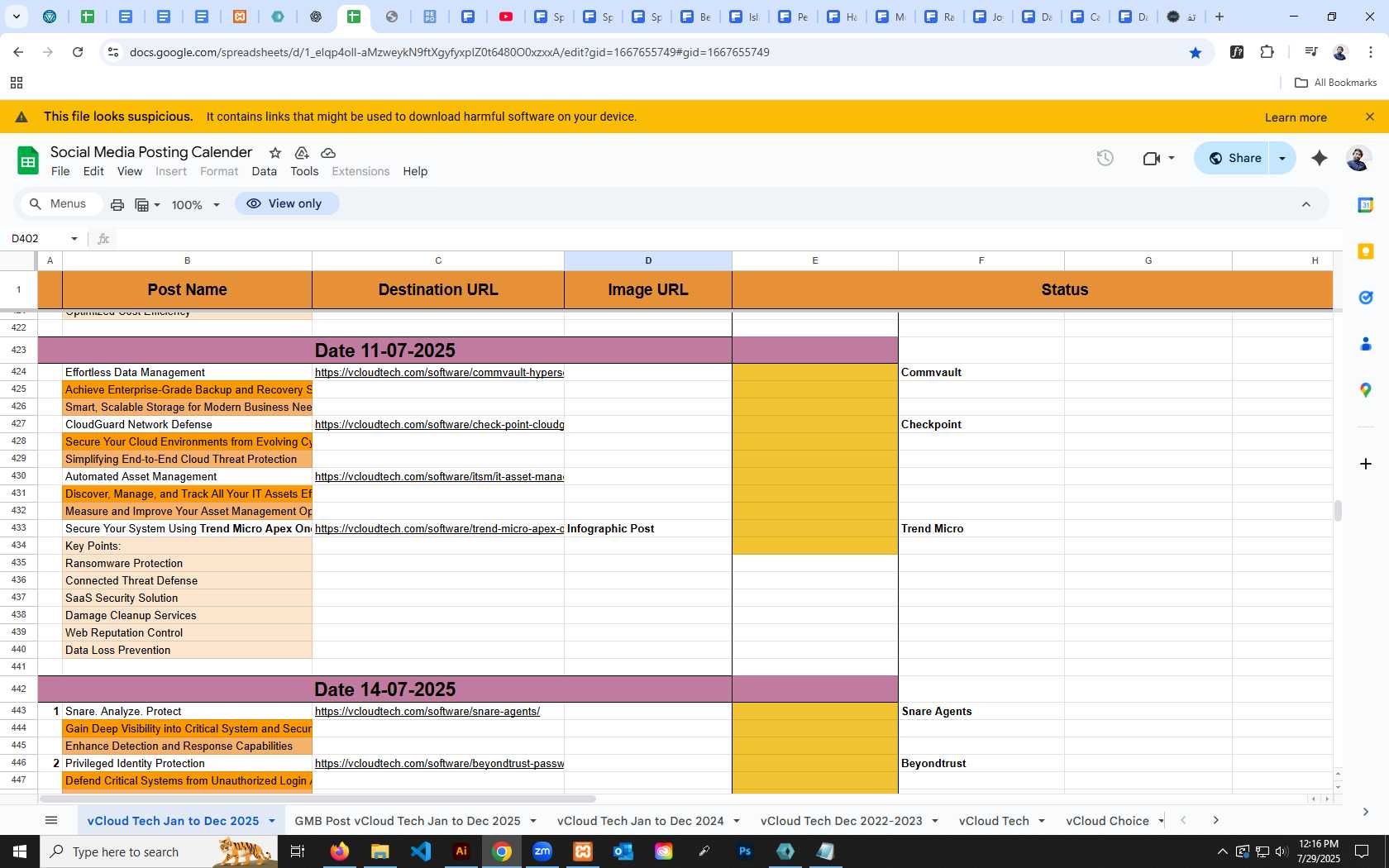Expand the Share options dropdown arrow
Image resolution: width=1389 pixels, height=868 pixels.
coord(1282,158)
